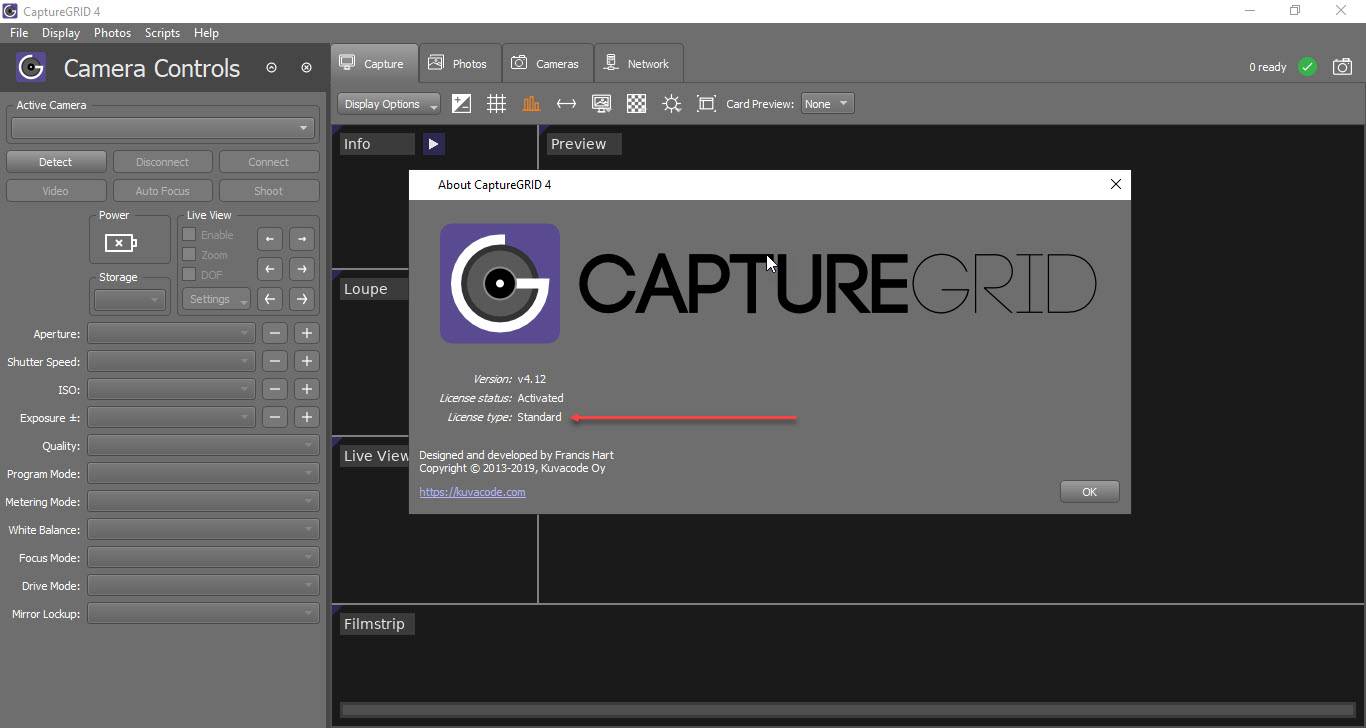Click the play arrow next to Info
This screenshot has width=1366, height=728.
433,144
